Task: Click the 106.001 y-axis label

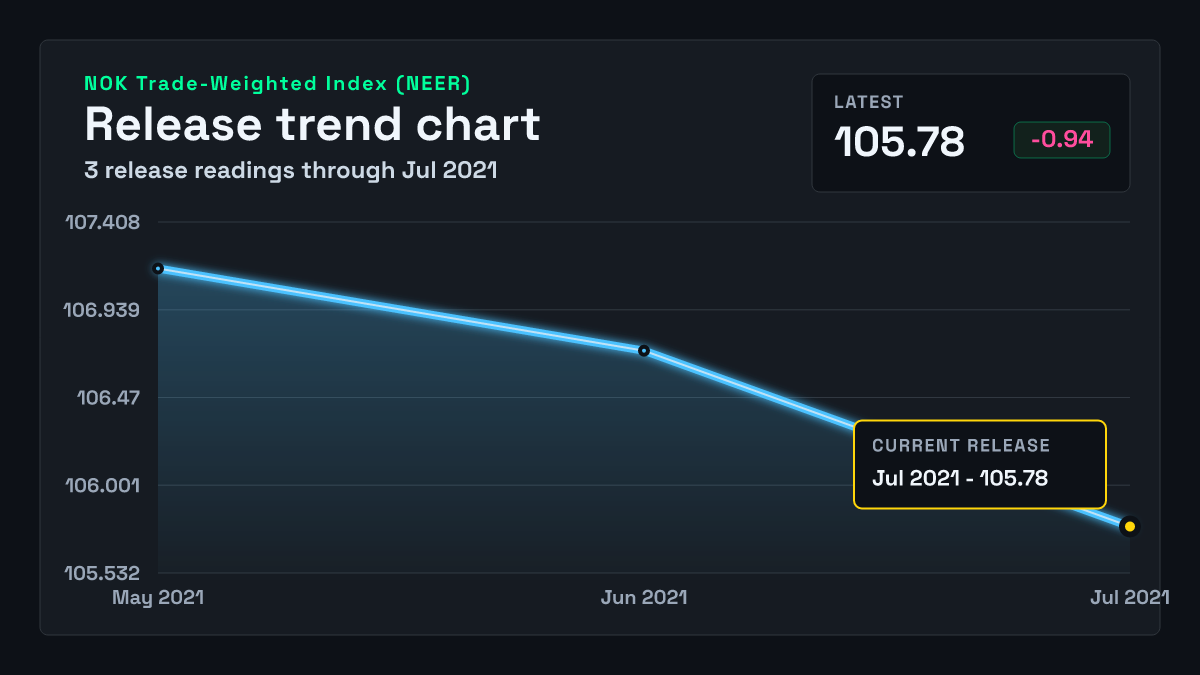Action: [103, 486]
